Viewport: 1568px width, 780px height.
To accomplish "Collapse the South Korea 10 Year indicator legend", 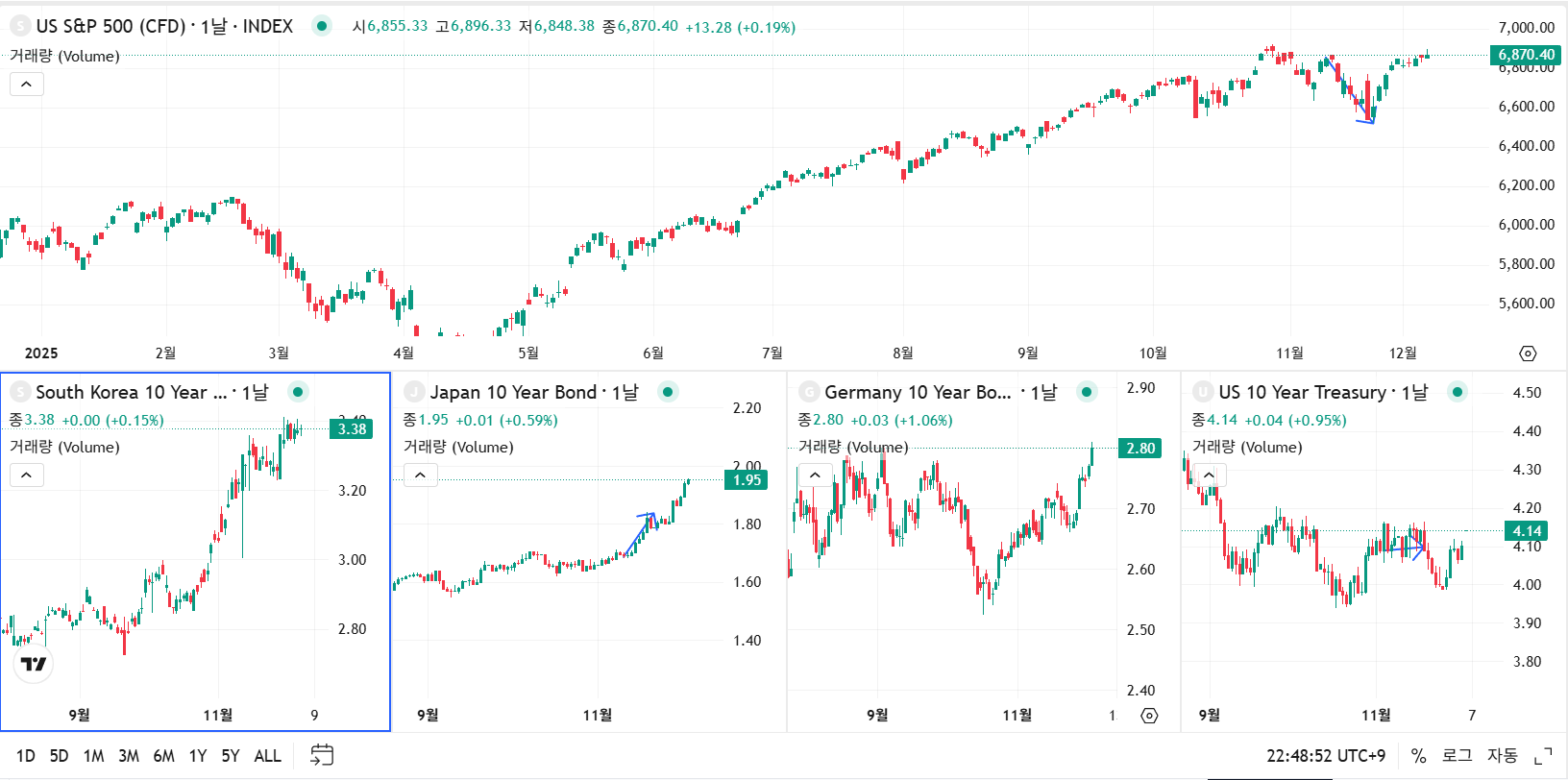I will coord(27,475).
